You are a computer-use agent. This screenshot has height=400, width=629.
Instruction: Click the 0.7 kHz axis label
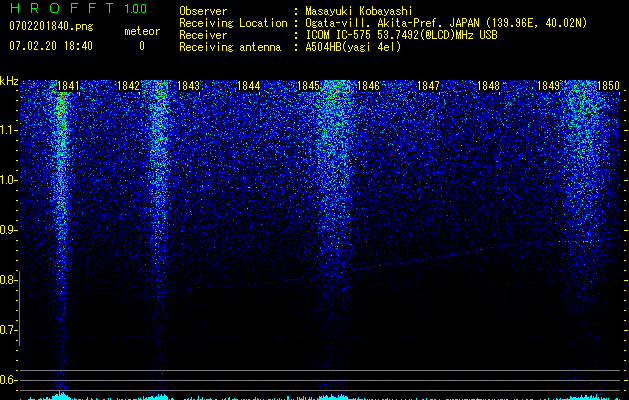point(9,330)
